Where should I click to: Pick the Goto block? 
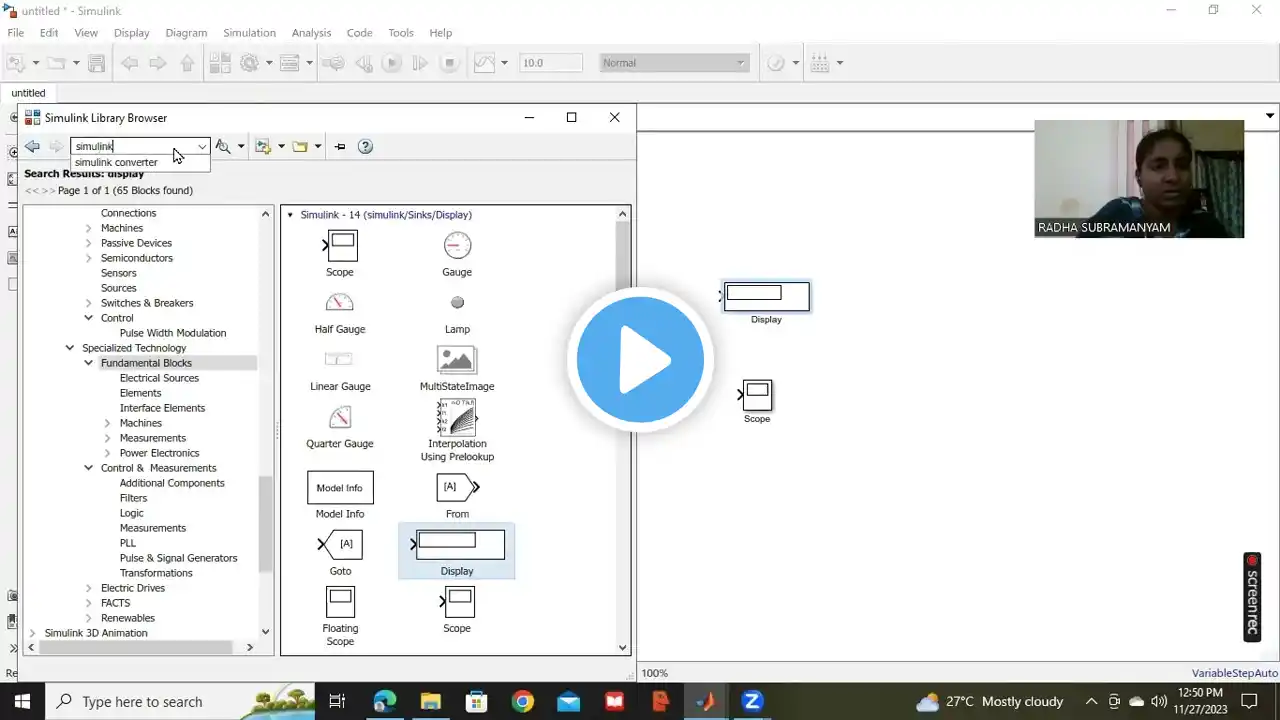point(340,553)
